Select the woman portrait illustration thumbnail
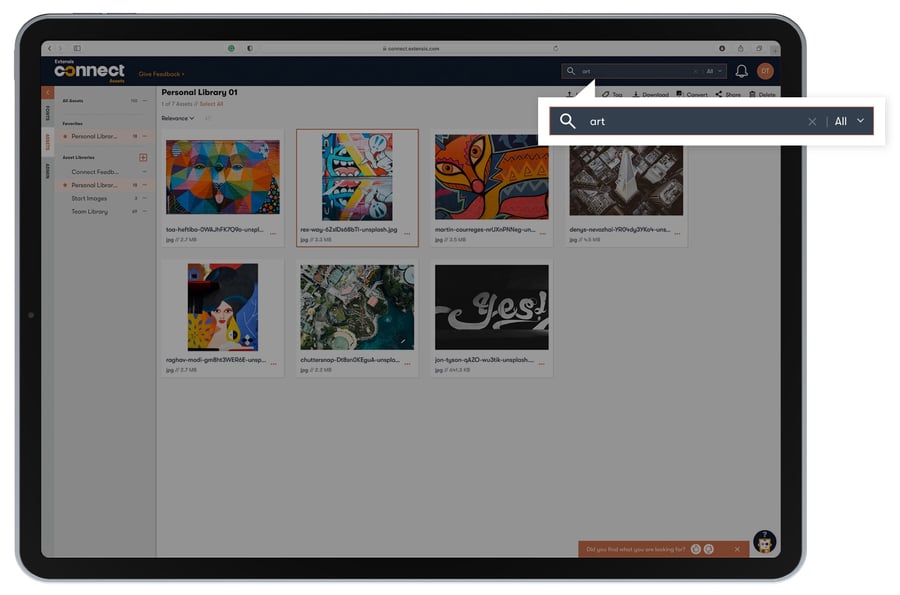The width and height of the screenshot is (900, 595). [x=223, y=307]
